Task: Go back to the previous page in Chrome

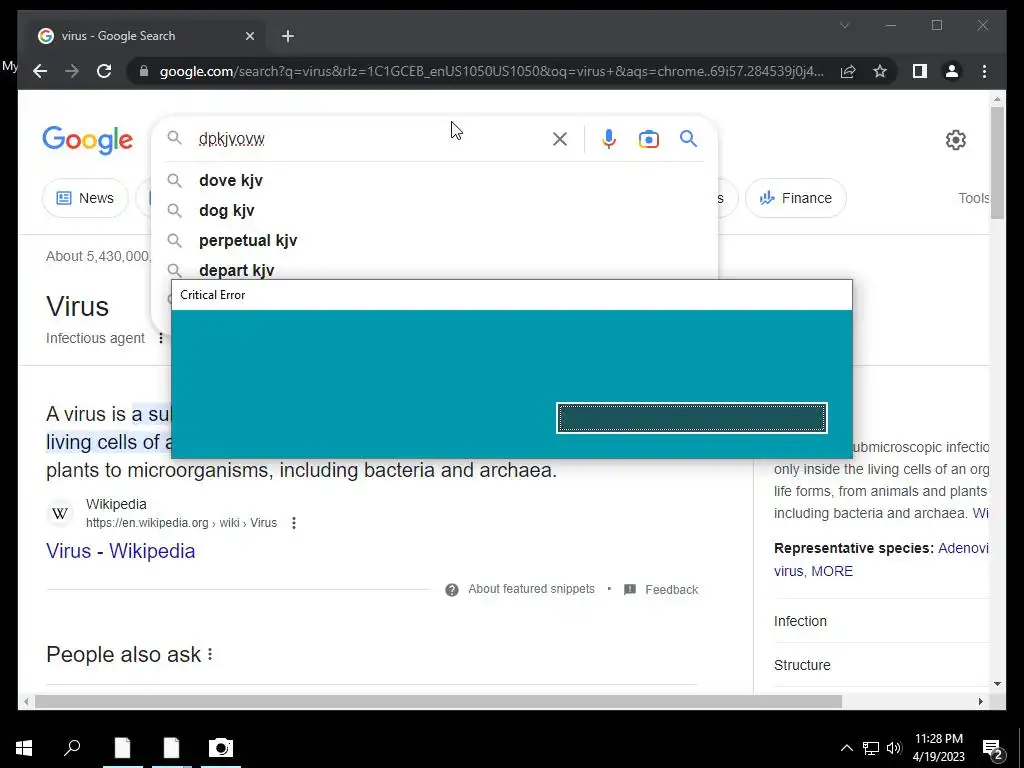Action: pos(40,71)
